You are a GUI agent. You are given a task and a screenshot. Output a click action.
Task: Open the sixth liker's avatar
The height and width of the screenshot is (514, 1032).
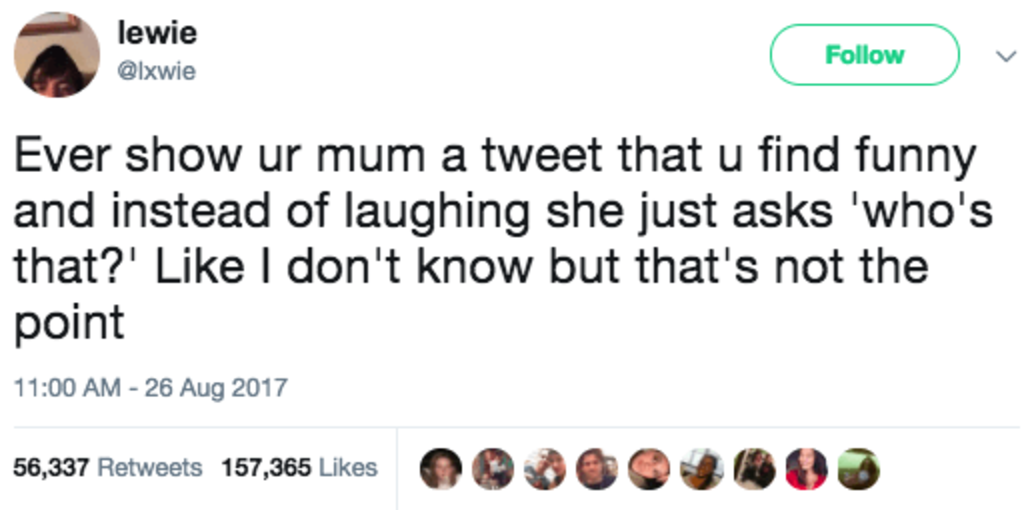click(x=702, y=468)
